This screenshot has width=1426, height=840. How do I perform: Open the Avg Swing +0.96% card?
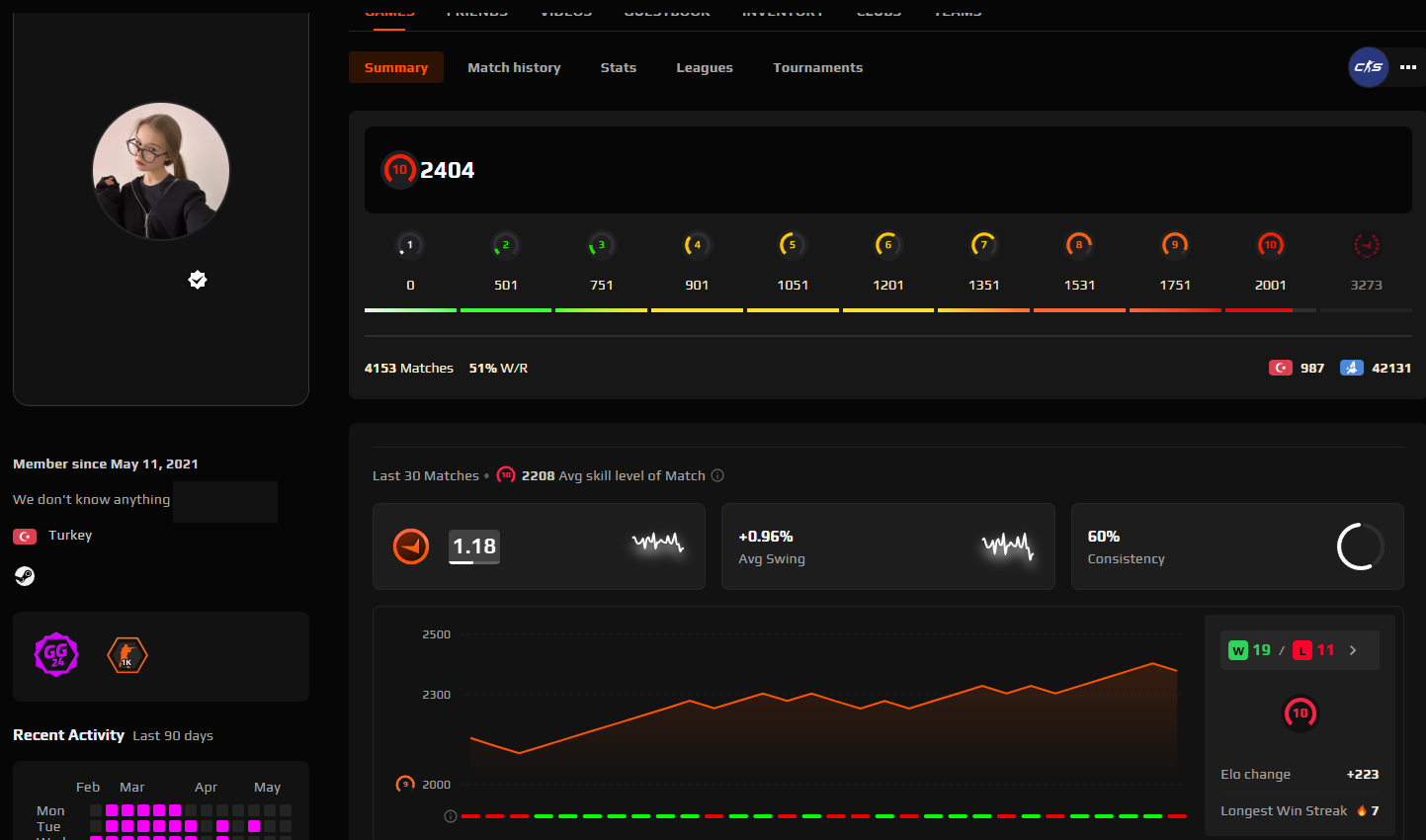888,546
